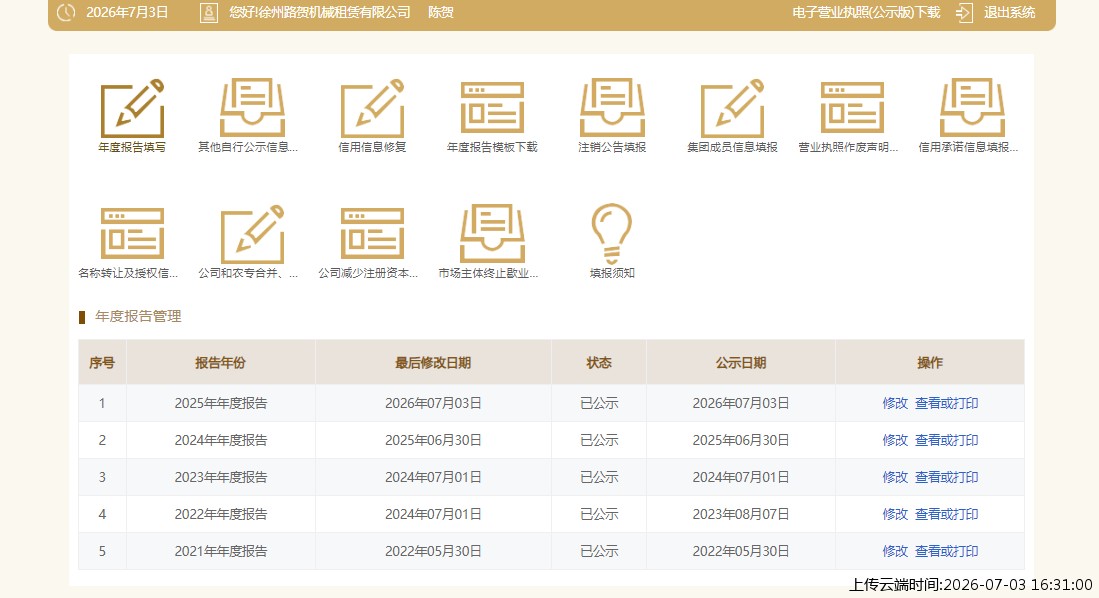Open the 填报须知 lightbulb icon
The height and width of the screenshot is (598, 1099).
[x=612, y=233]
